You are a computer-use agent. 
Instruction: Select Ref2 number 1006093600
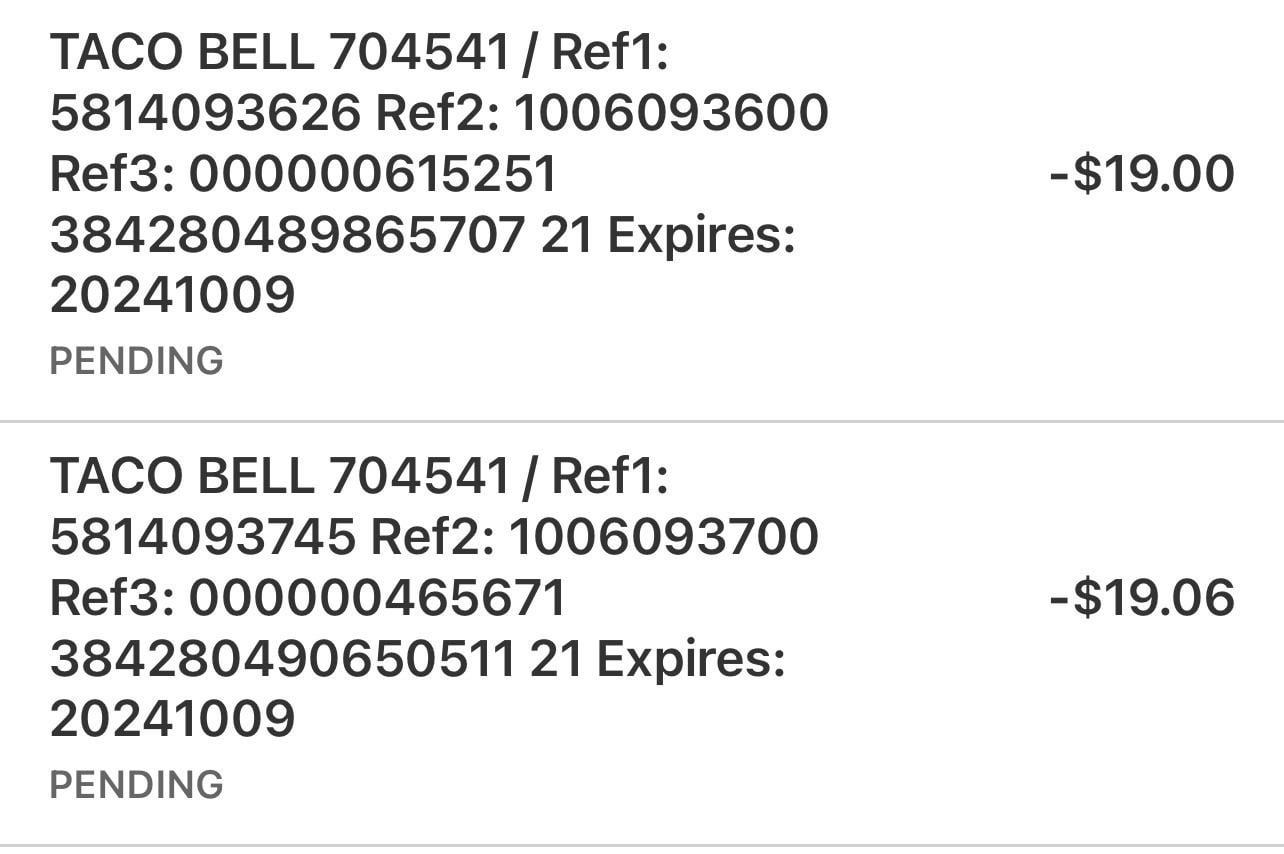click(x=670, y=113)
